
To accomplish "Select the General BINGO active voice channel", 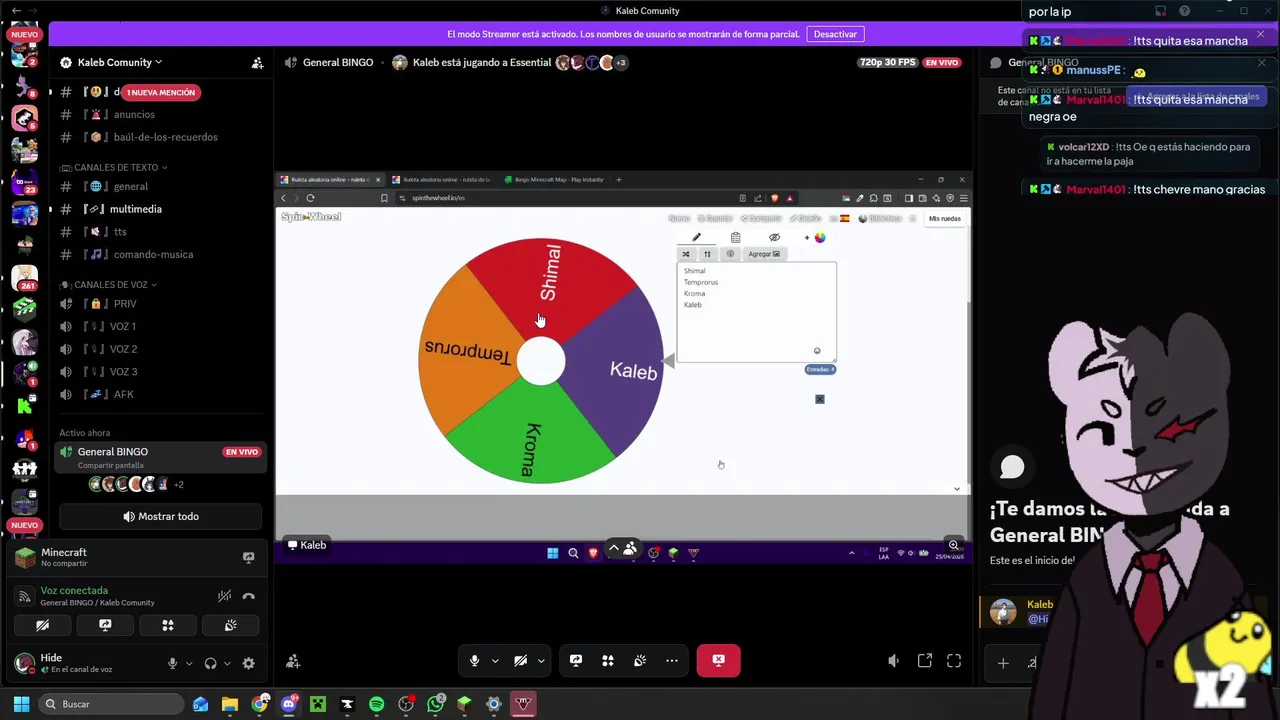I will 160,457.
